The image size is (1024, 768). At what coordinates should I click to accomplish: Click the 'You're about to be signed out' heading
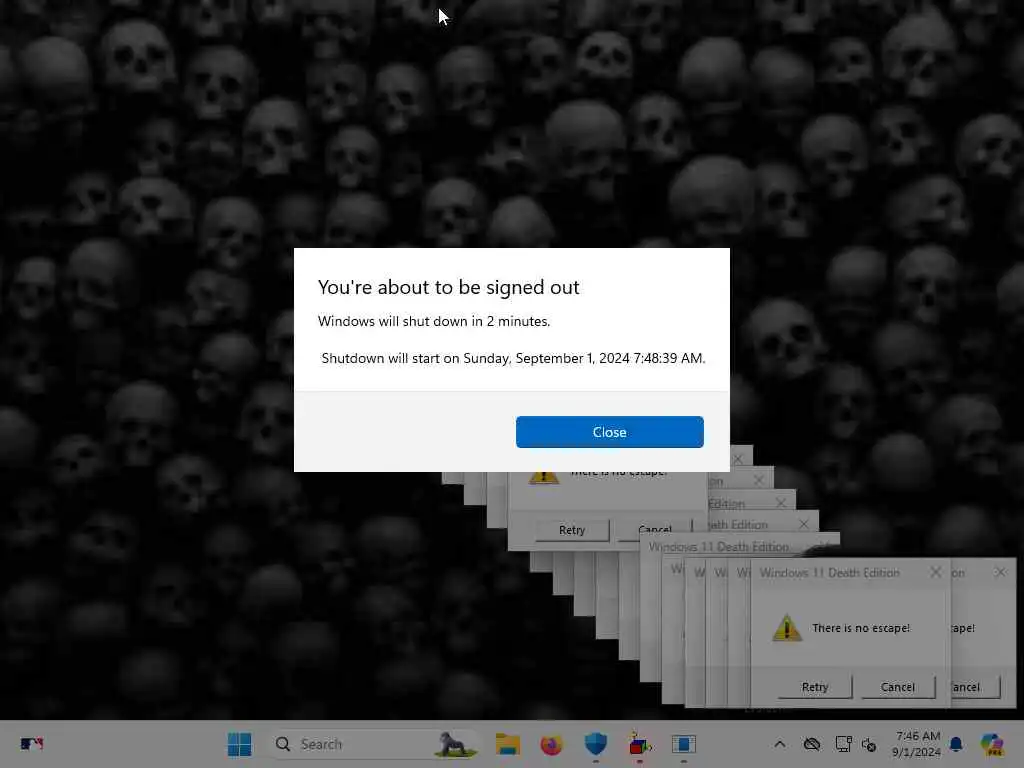tap(449, 287)
